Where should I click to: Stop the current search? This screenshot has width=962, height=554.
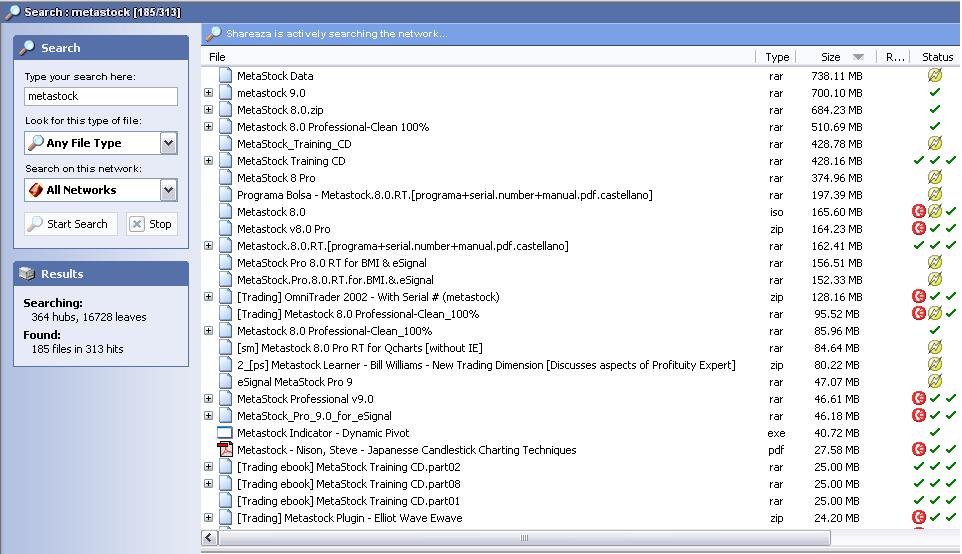[x=152, y=224]
